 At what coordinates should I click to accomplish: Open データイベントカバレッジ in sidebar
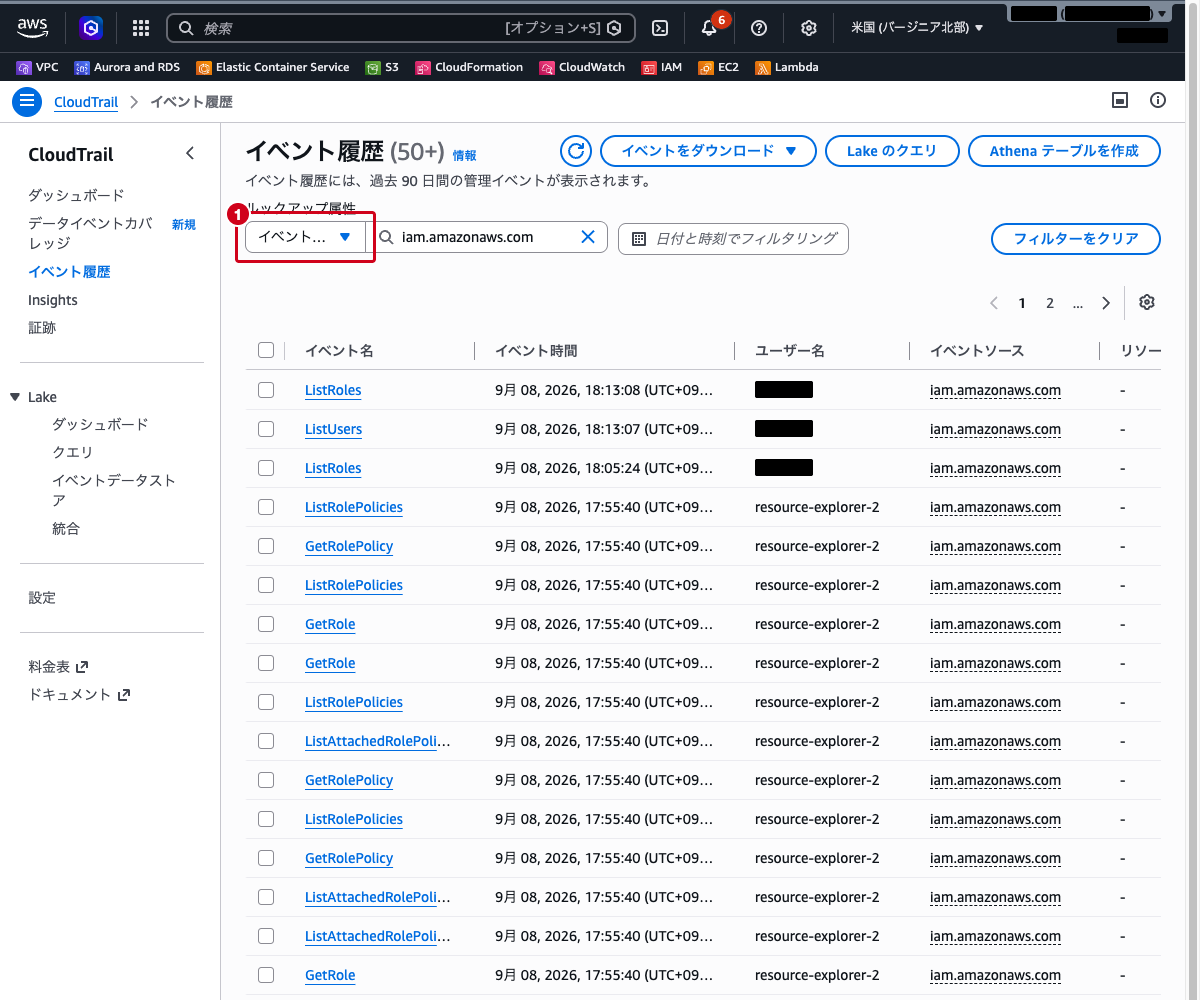click(90, 233)
